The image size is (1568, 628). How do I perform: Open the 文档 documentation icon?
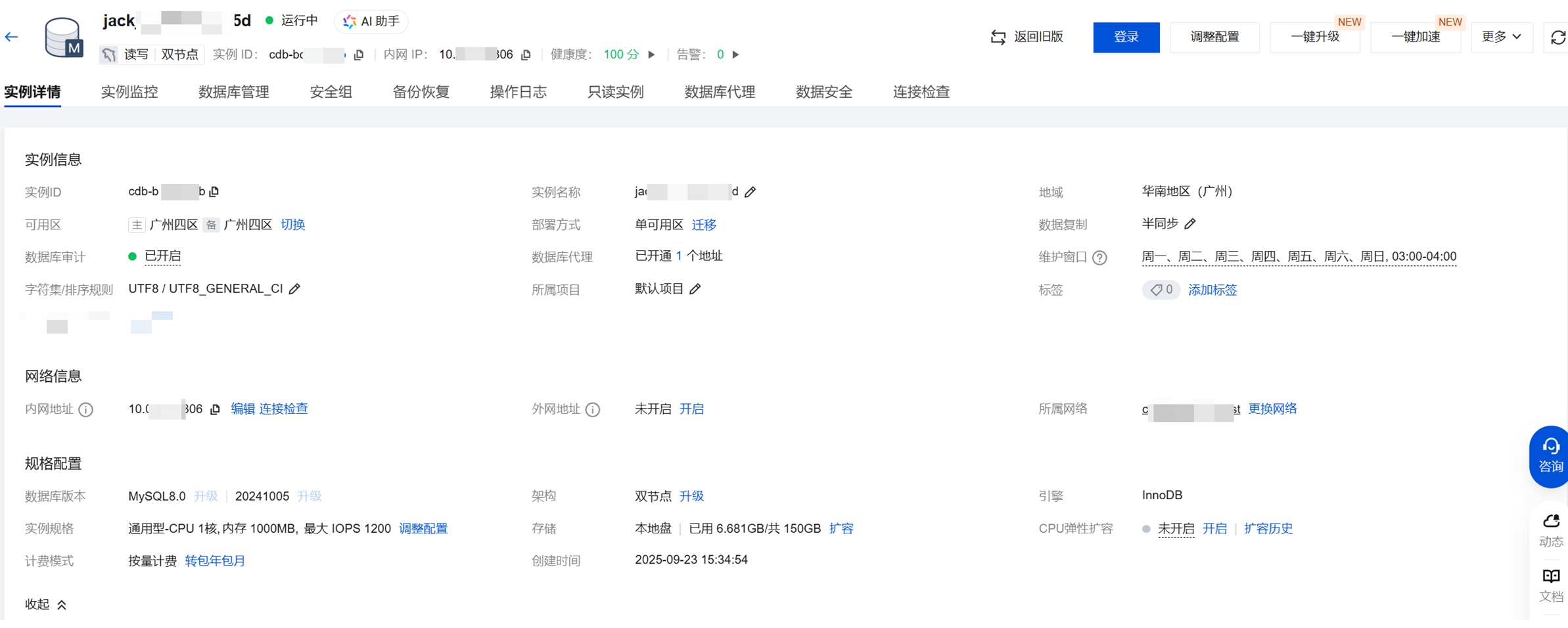coord(1551,584)
